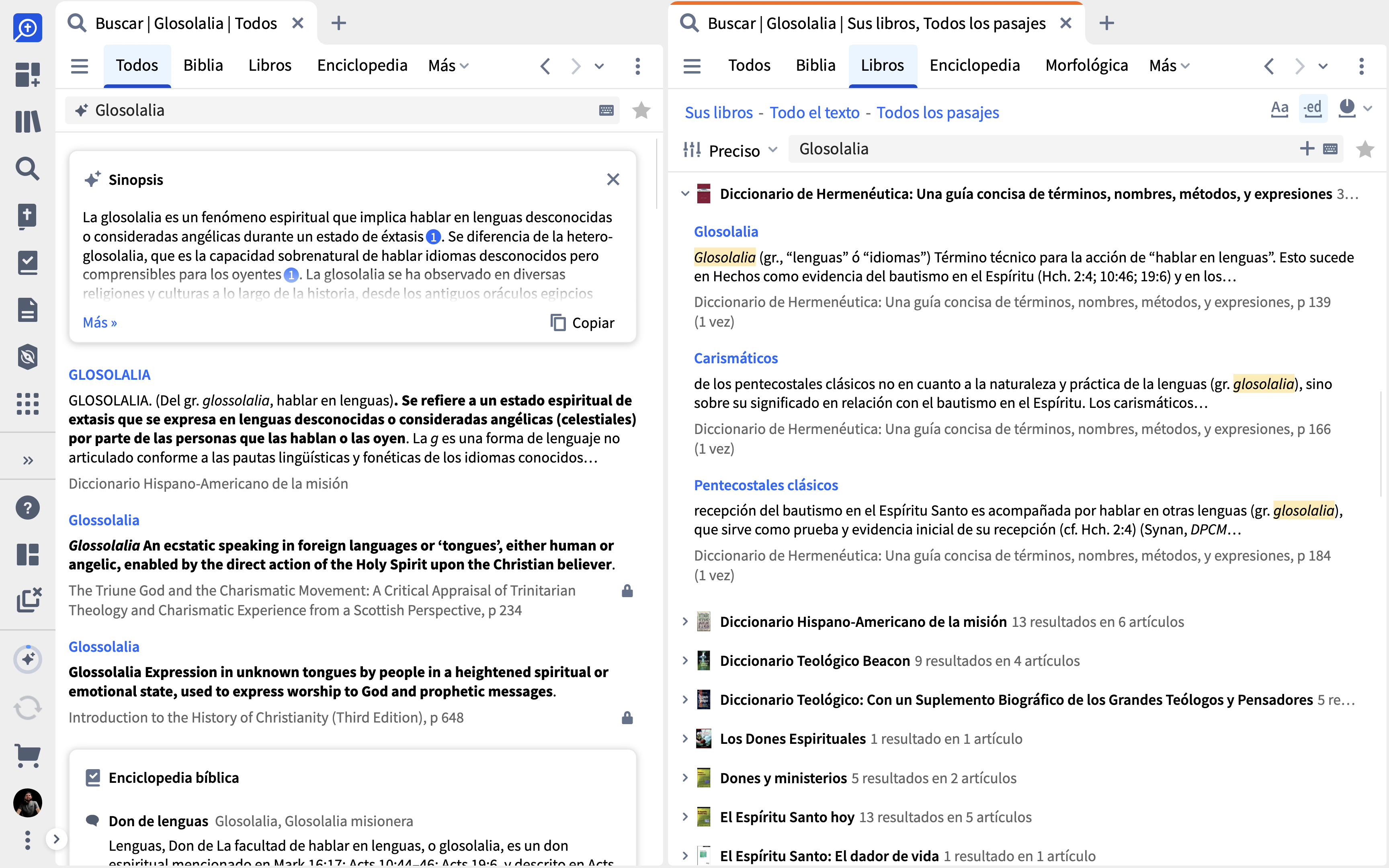Open left panel three-dot options menu
The height and width of the screenshot is (868, 1389).
[638, 66]
